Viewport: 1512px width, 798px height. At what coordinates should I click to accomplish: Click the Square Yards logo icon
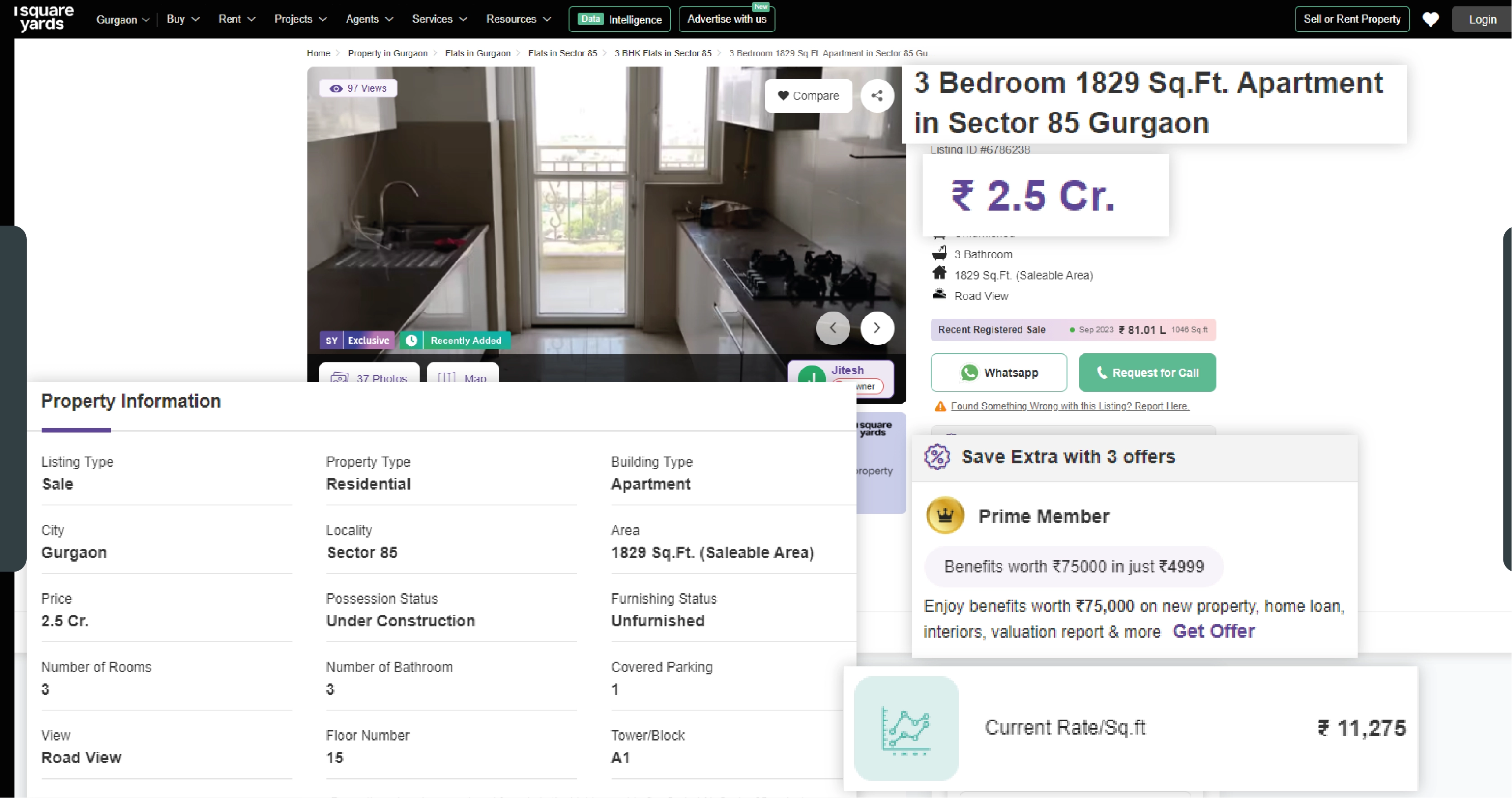point(44,18)
